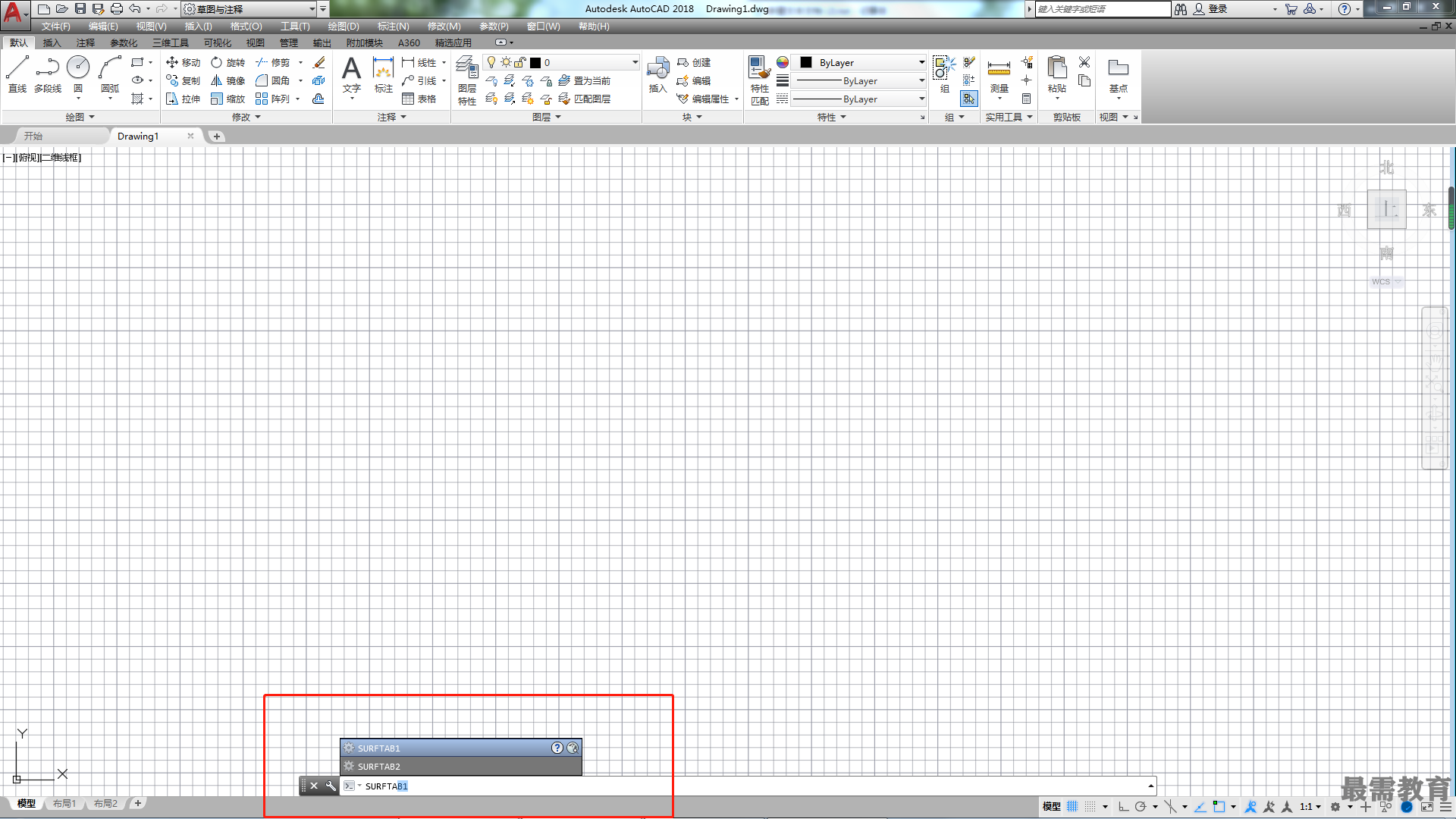Activate the Scale (缩放) command

(x=228, y=99)
